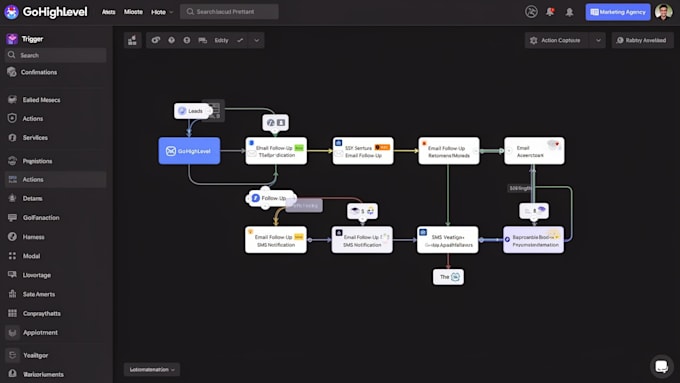Open the user profile avatar
680x383 pixels.
[664, 12]
